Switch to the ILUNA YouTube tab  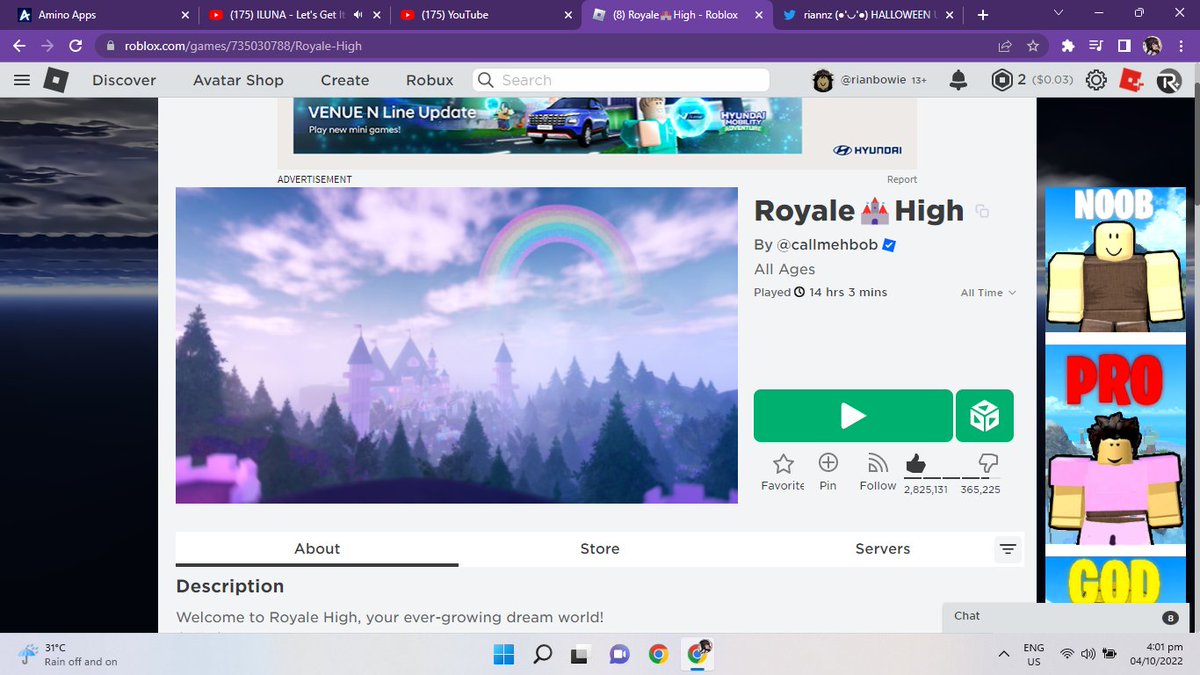click(293, 15)
